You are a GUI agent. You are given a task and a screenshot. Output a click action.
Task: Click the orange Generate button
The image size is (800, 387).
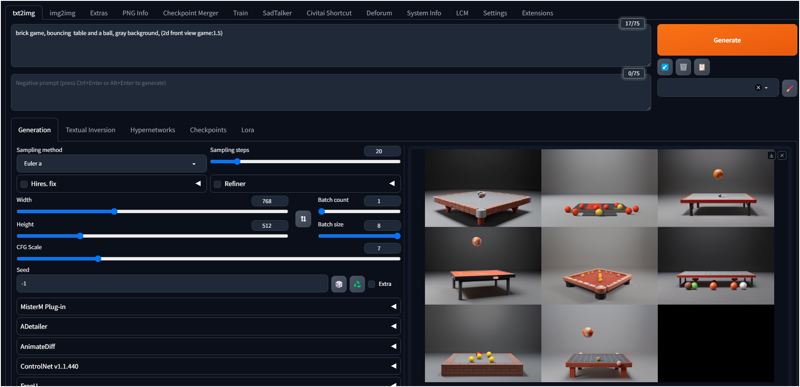(727, 40)
